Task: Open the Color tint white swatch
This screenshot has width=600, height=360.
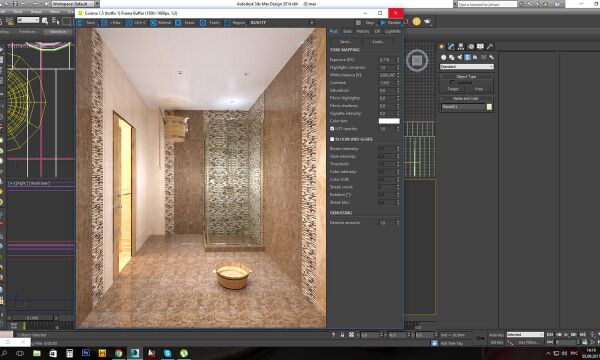Action: point(389,121)
